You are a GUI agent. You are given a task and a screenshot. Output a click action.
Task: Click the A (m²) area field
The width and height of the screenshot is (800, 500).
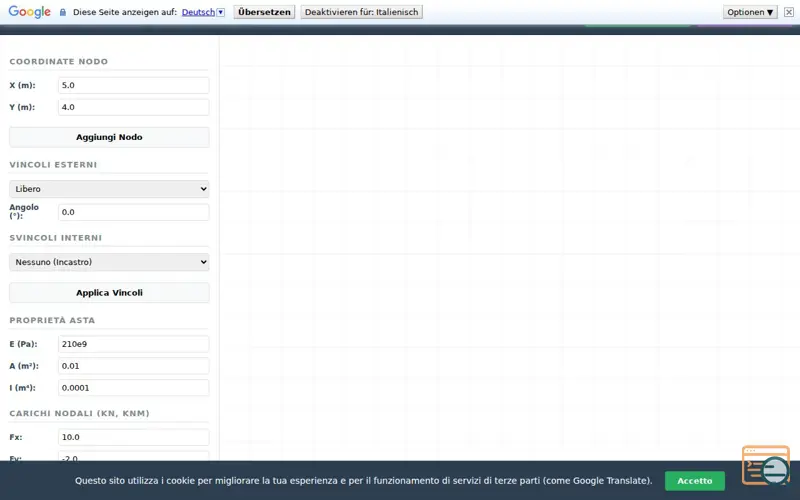[134, 366]
